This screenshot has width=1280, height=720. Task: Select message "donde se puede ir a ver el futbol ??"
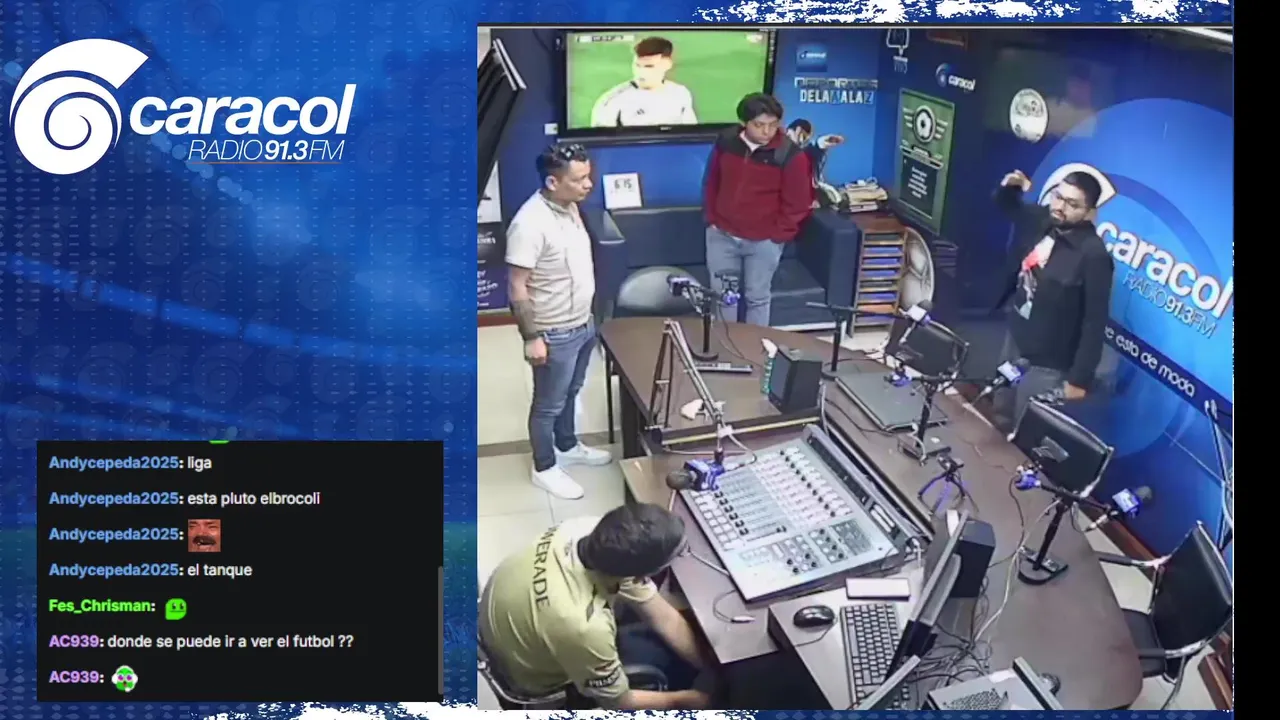pyautogui.click(x=230, y=642)
